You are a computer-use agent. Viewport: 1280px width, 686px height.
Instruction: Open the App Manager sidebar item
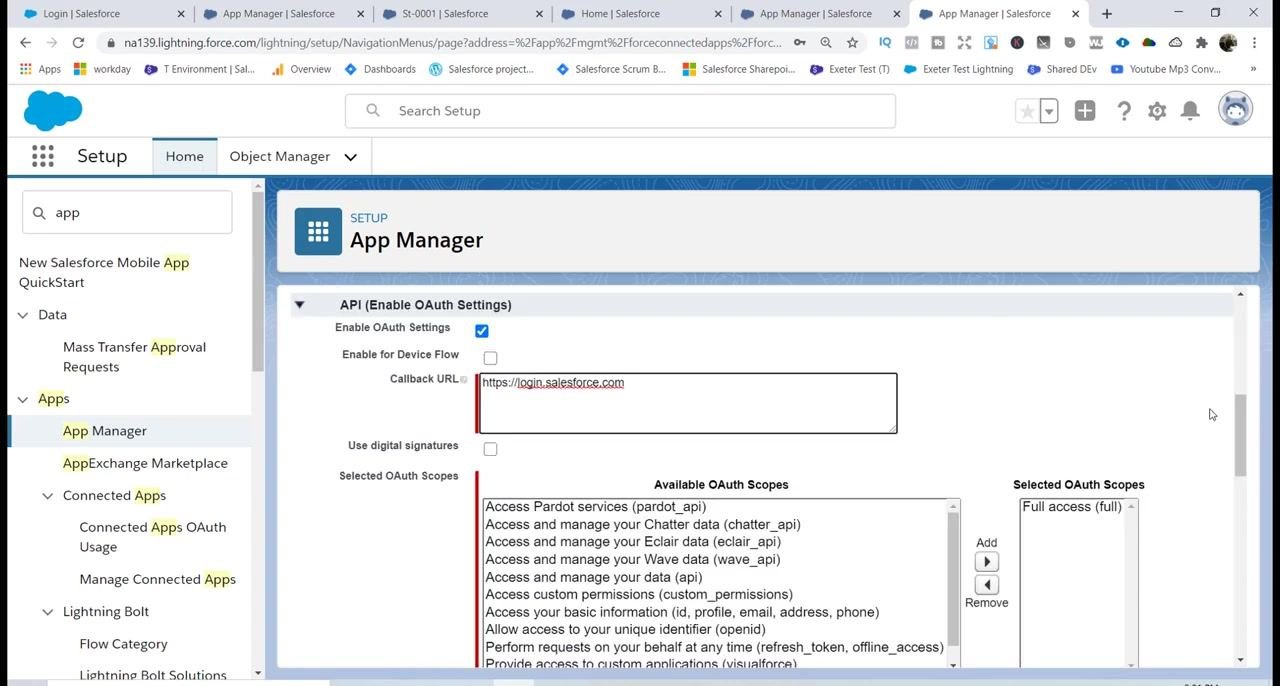point(105,431)
